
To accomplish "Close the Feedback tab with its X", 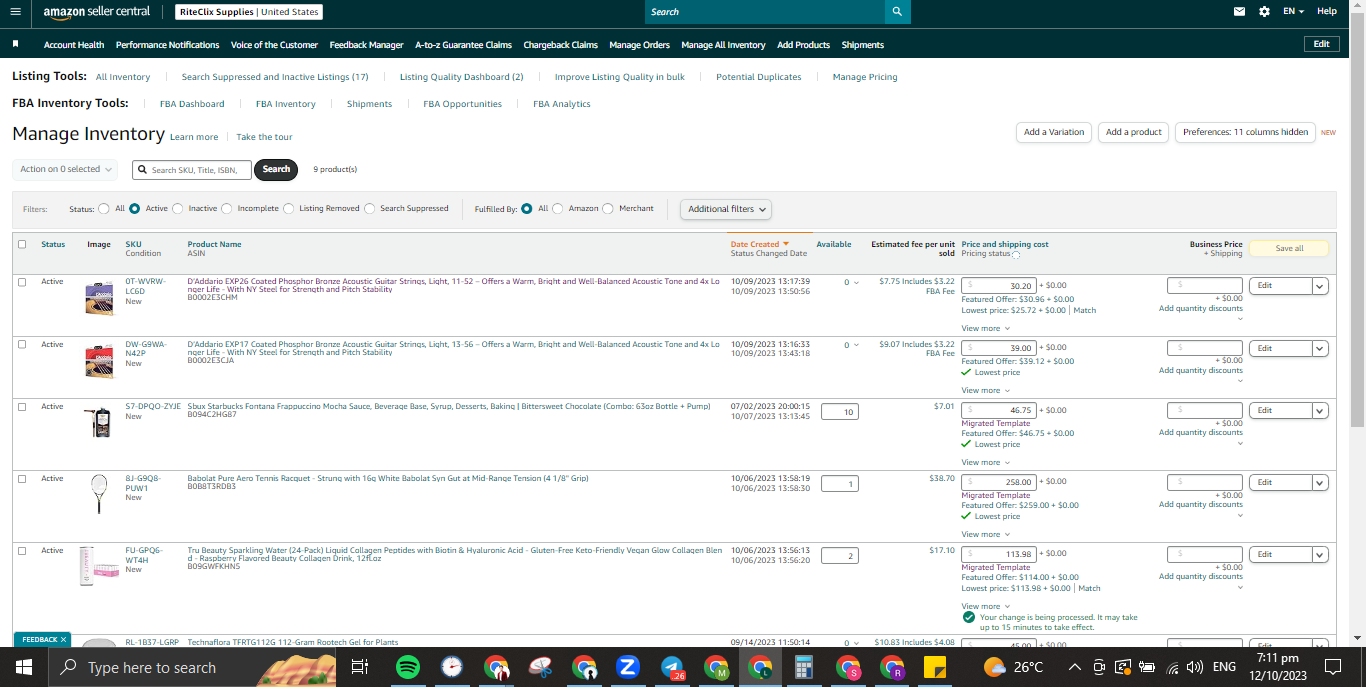I will (63, 639).
